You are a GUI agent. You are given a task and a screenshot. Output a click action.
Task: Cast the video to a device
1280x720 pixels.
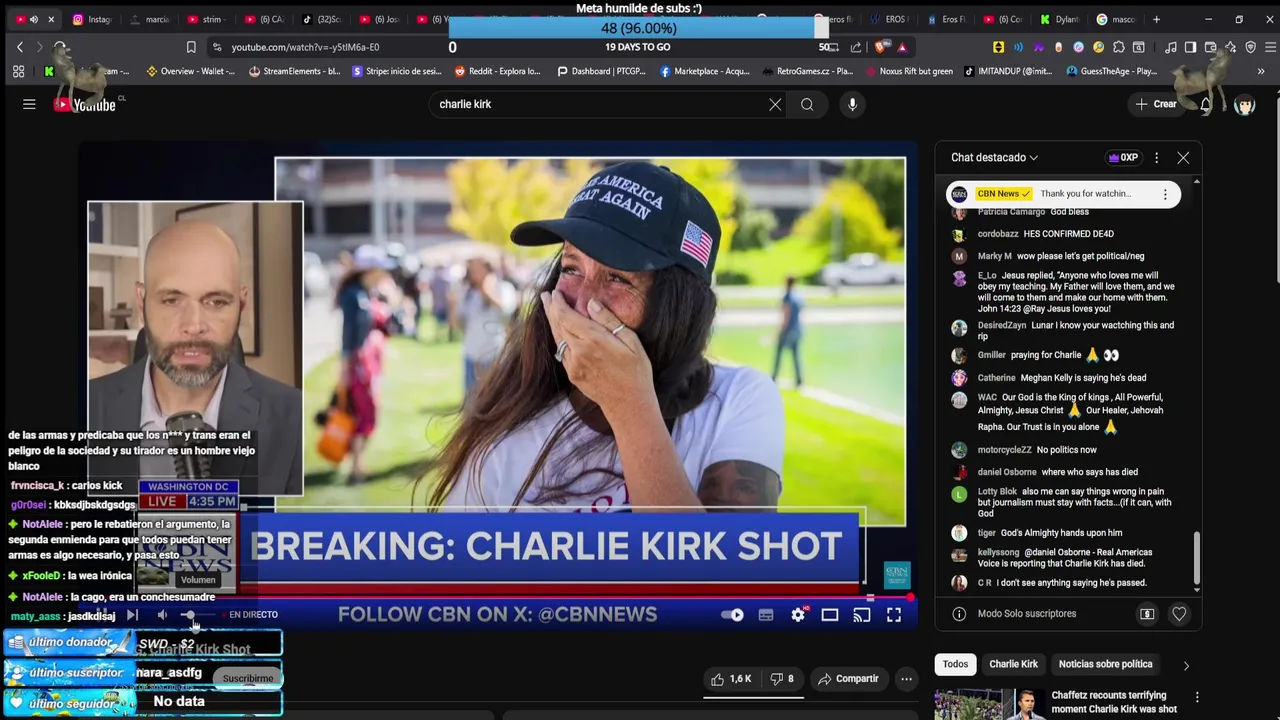pyautogui.click(x=862, y=615)
